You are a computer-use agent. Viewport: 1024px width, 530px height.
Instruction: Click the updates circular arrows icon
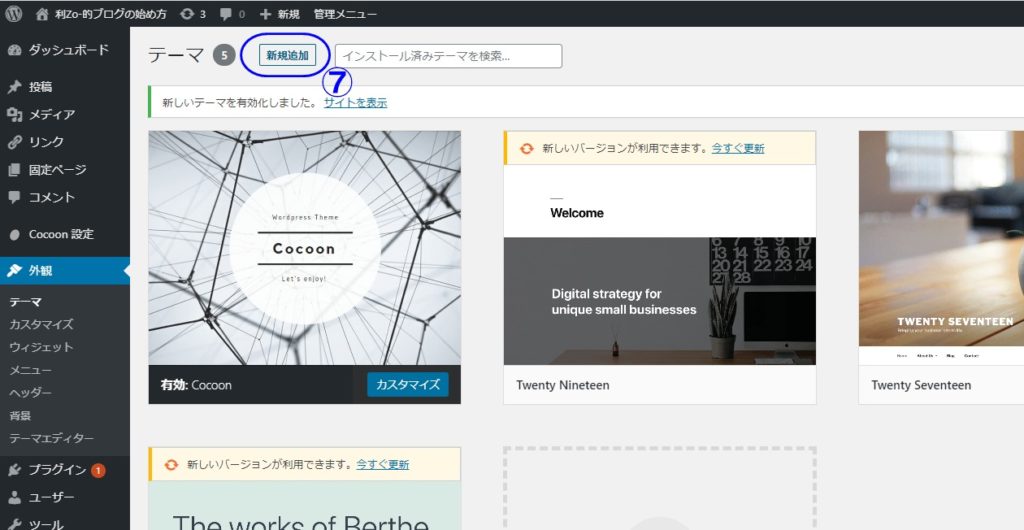187,14
